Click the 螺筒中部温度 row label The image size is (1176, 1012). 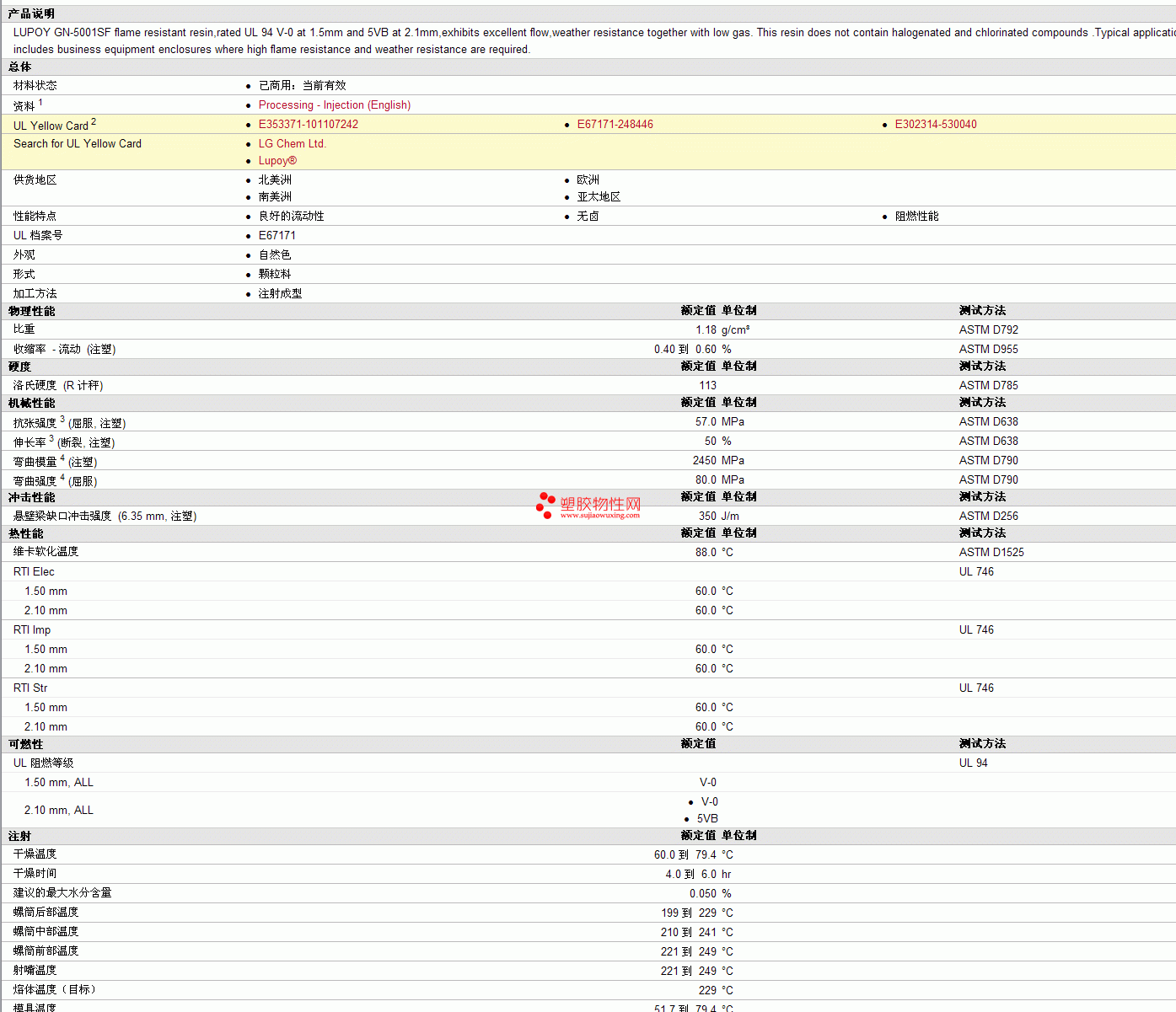tap(46, 932)
